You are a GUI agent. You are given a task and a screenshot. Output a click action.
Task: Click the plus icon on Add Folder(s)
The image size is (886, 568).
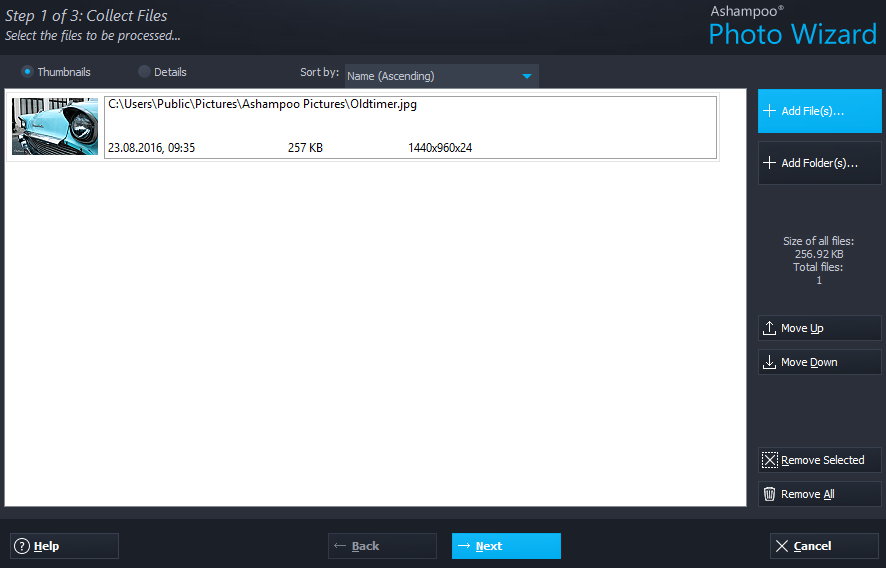pyautogui.click(x=769, y=163)
